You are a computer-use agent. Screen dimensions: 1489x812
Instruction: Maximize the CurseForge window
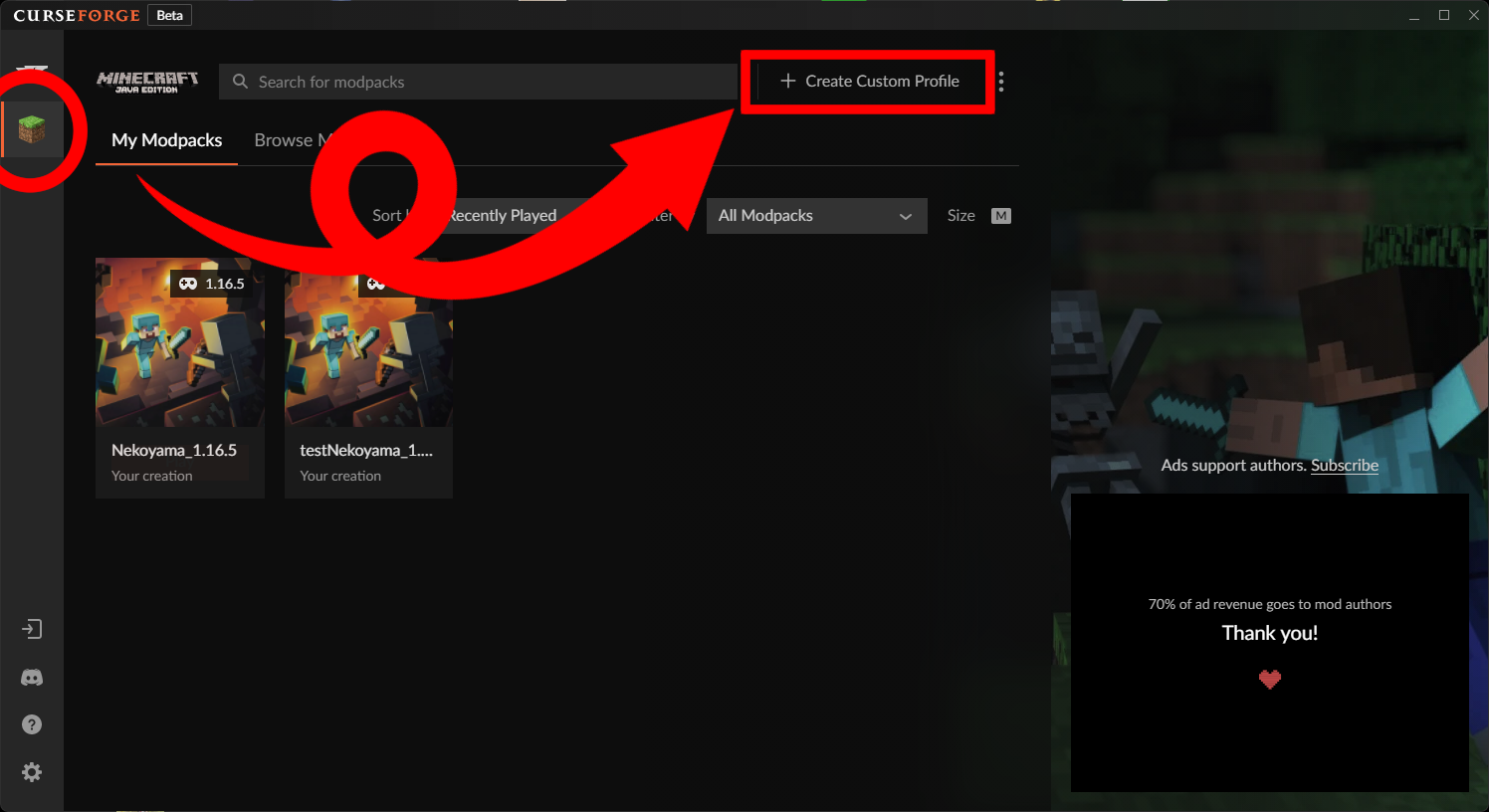(x=1444, y=16)
